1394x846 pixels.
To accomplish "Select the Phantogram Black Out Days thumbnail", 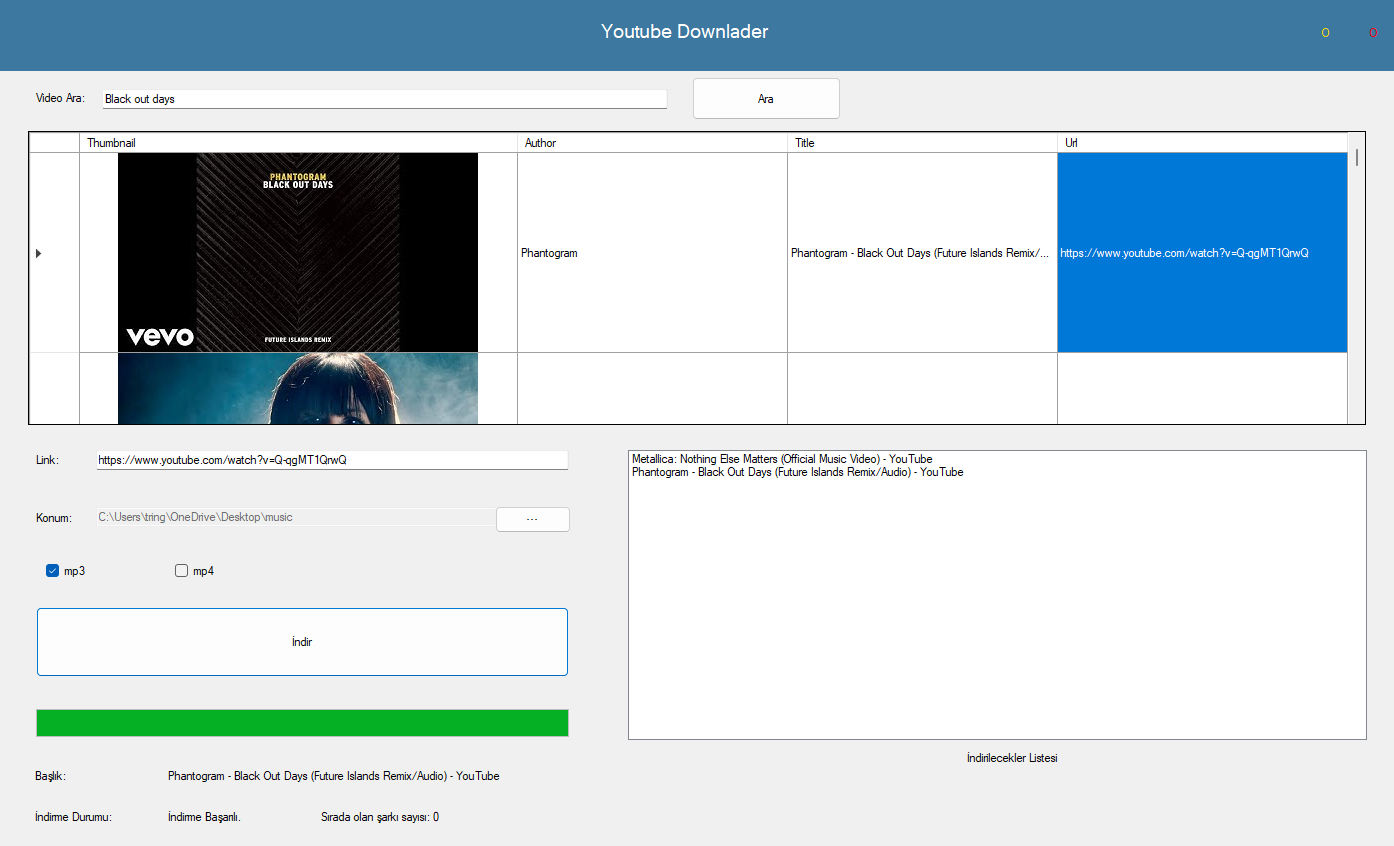I will pos(297,253).
